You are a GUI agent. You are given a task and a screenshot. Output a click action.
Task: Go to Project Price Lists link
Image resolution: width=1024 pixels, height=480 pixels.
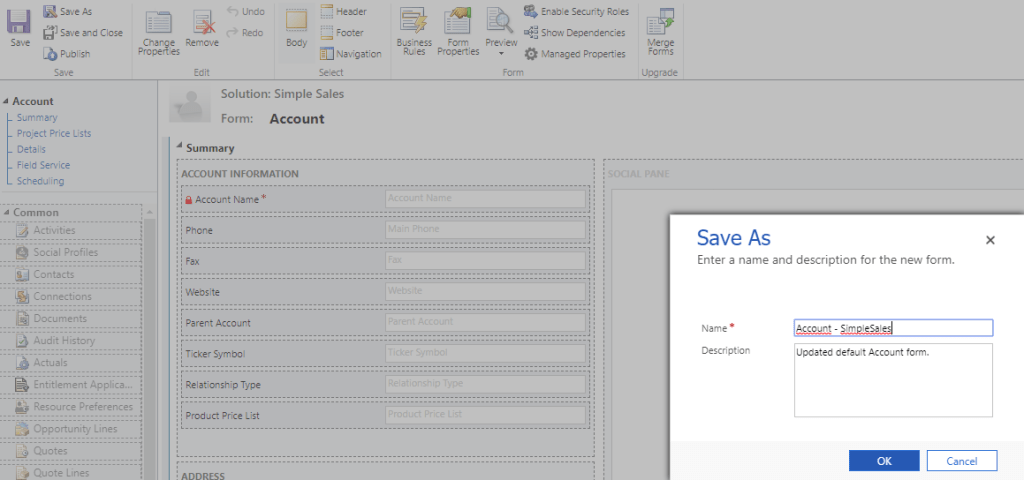(x=54, y=133)
